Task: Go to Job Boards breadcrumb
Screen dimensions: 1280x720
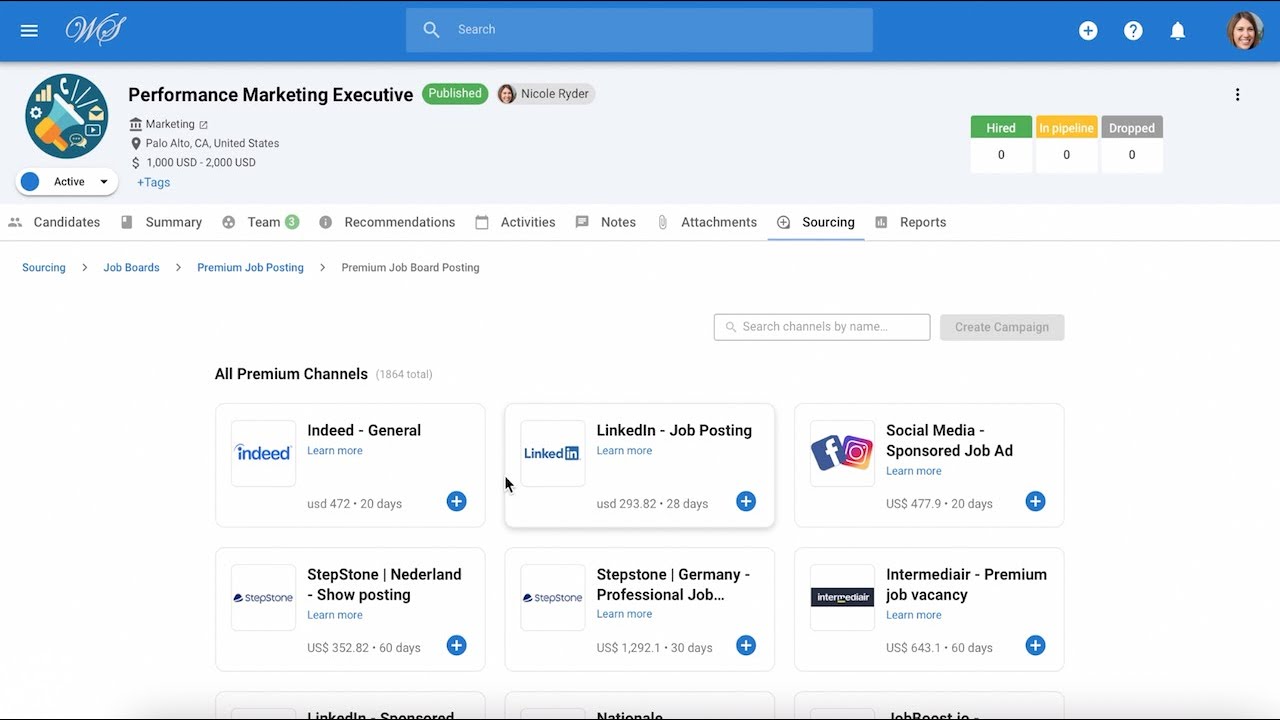Action: [x=131, y=268]
